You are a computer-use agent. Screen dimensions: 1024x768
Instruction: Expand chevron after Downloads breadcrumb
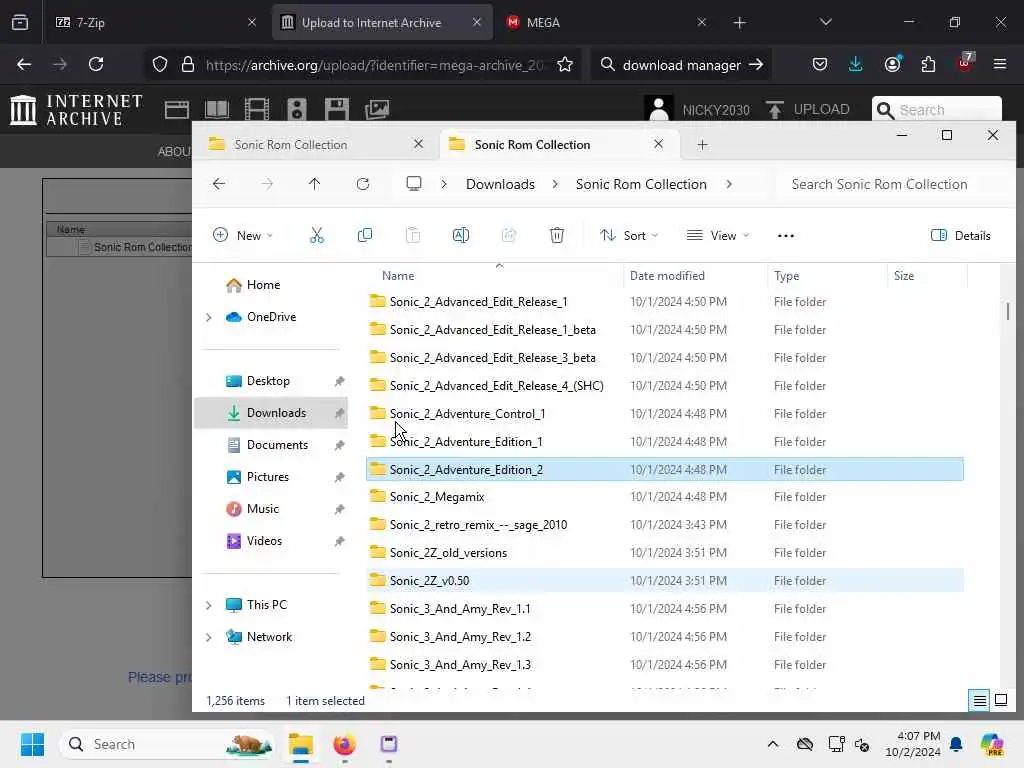555,184
